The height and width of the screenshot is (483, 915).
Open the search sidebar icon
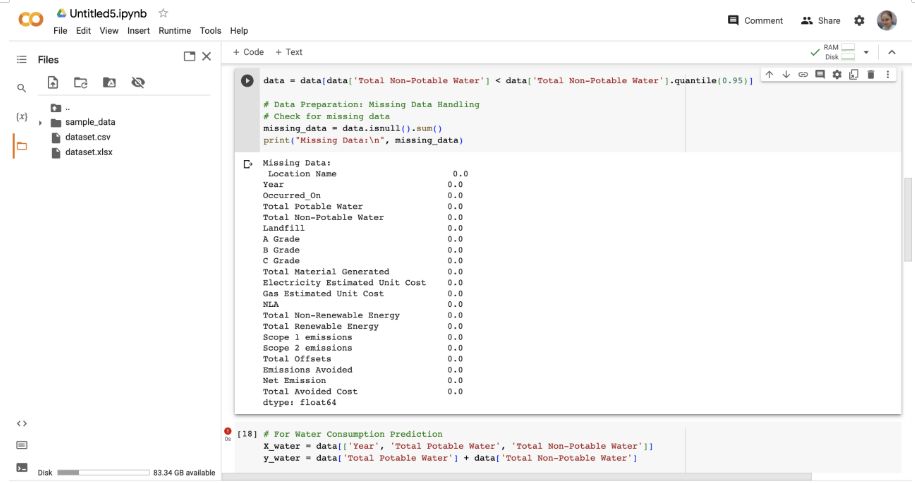point(21,88)
